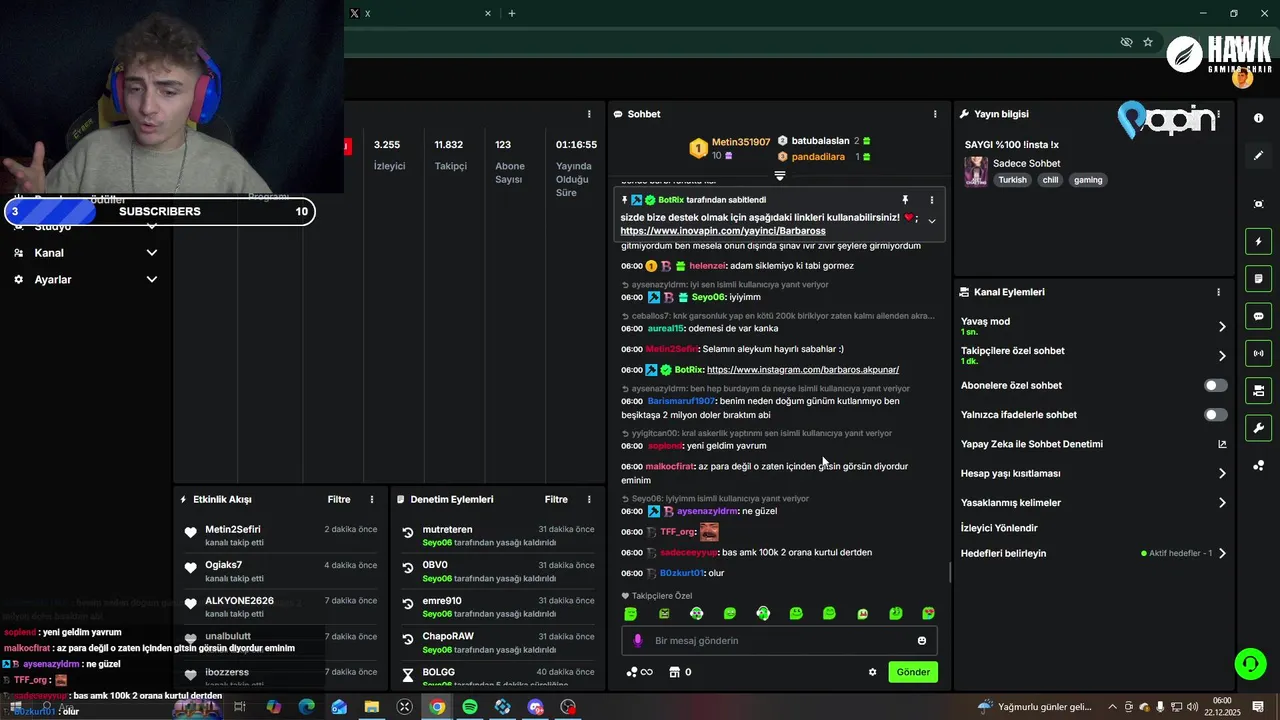The height and width of the screenshot is (720, 1280).
Task: Click into the Bir mesaj gönderin field
Action: pyautogui.click(x=780, y=641)
